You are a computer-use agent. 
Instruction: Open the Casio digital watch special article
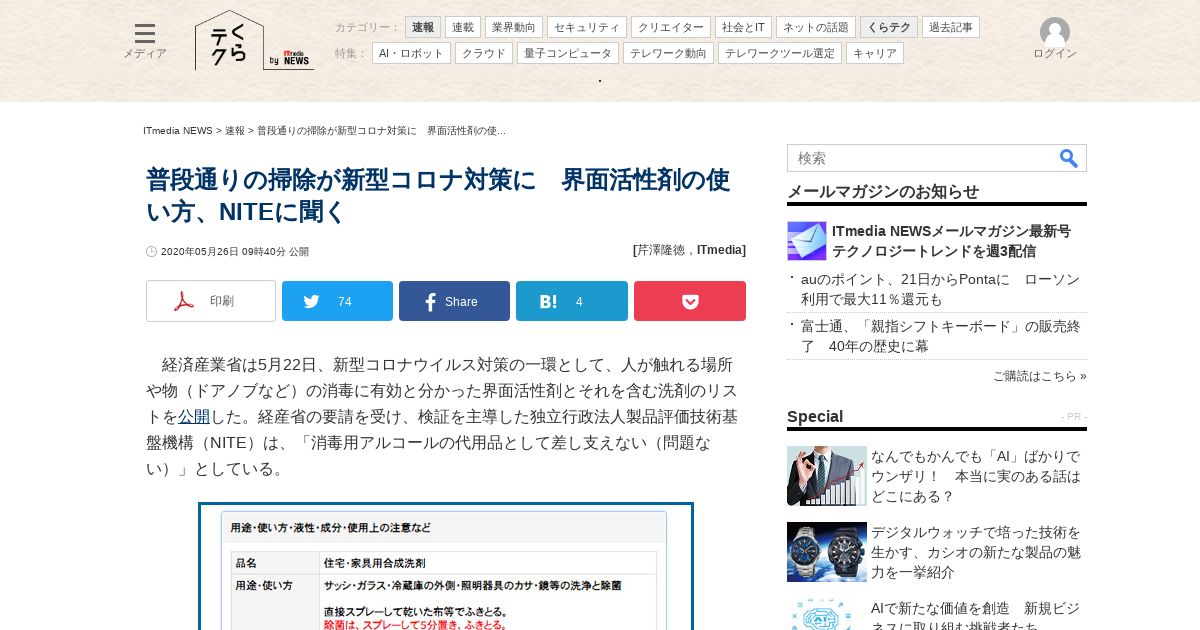pyautogui.click(x=975, y=552)
